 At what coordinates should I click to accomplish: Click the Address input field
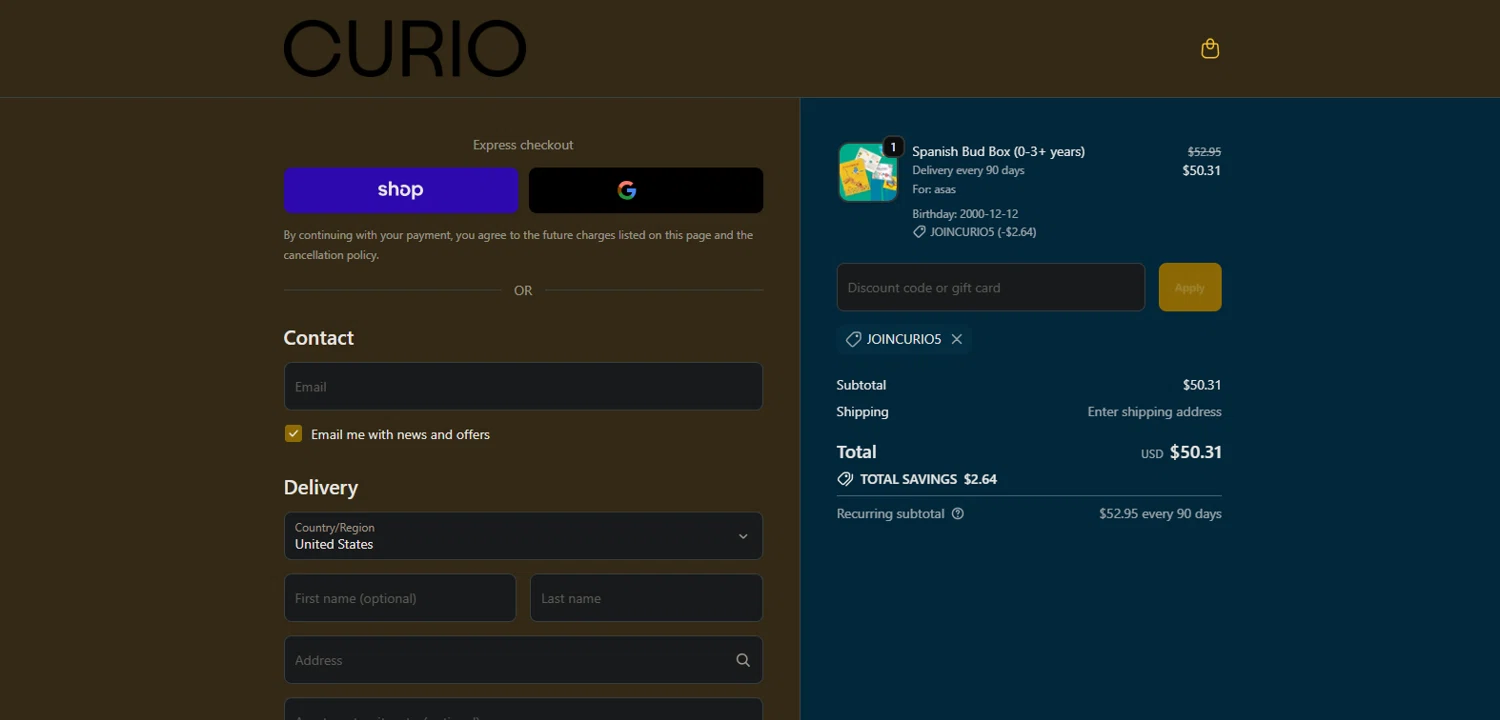pos(523,660)
